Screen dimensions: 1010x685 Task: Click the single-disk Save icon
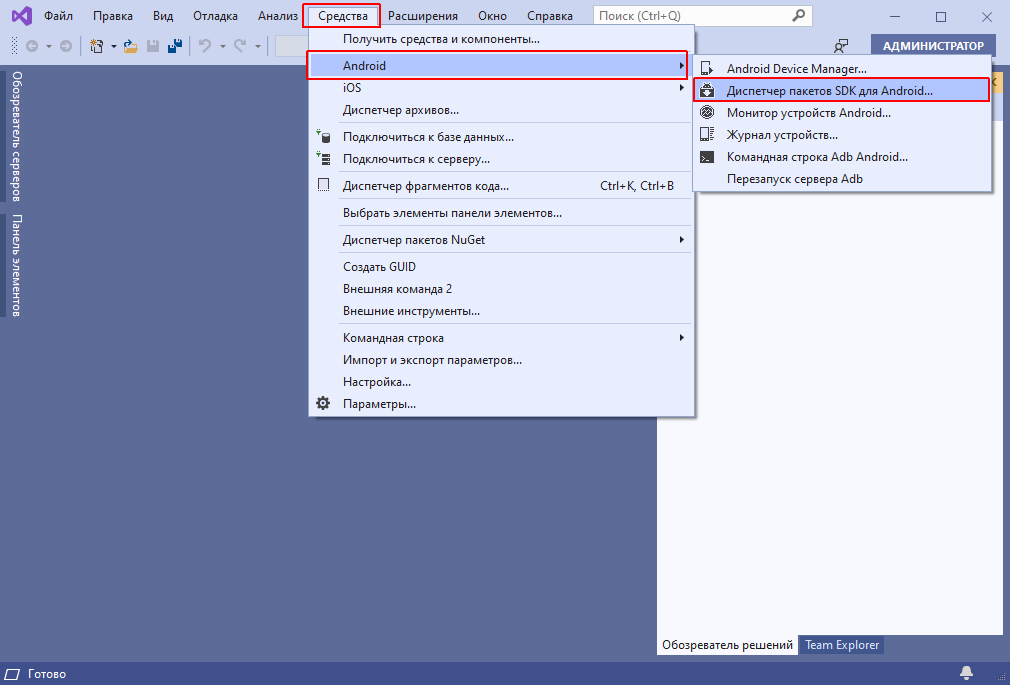click(x=153, y=46)
